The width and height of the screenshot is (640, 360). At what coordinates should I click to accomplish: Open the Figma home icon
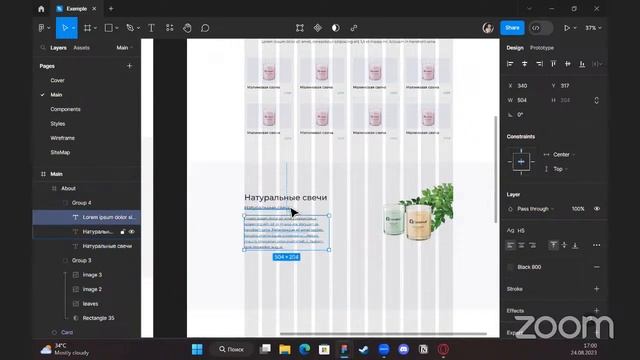[x=41, y=9]
